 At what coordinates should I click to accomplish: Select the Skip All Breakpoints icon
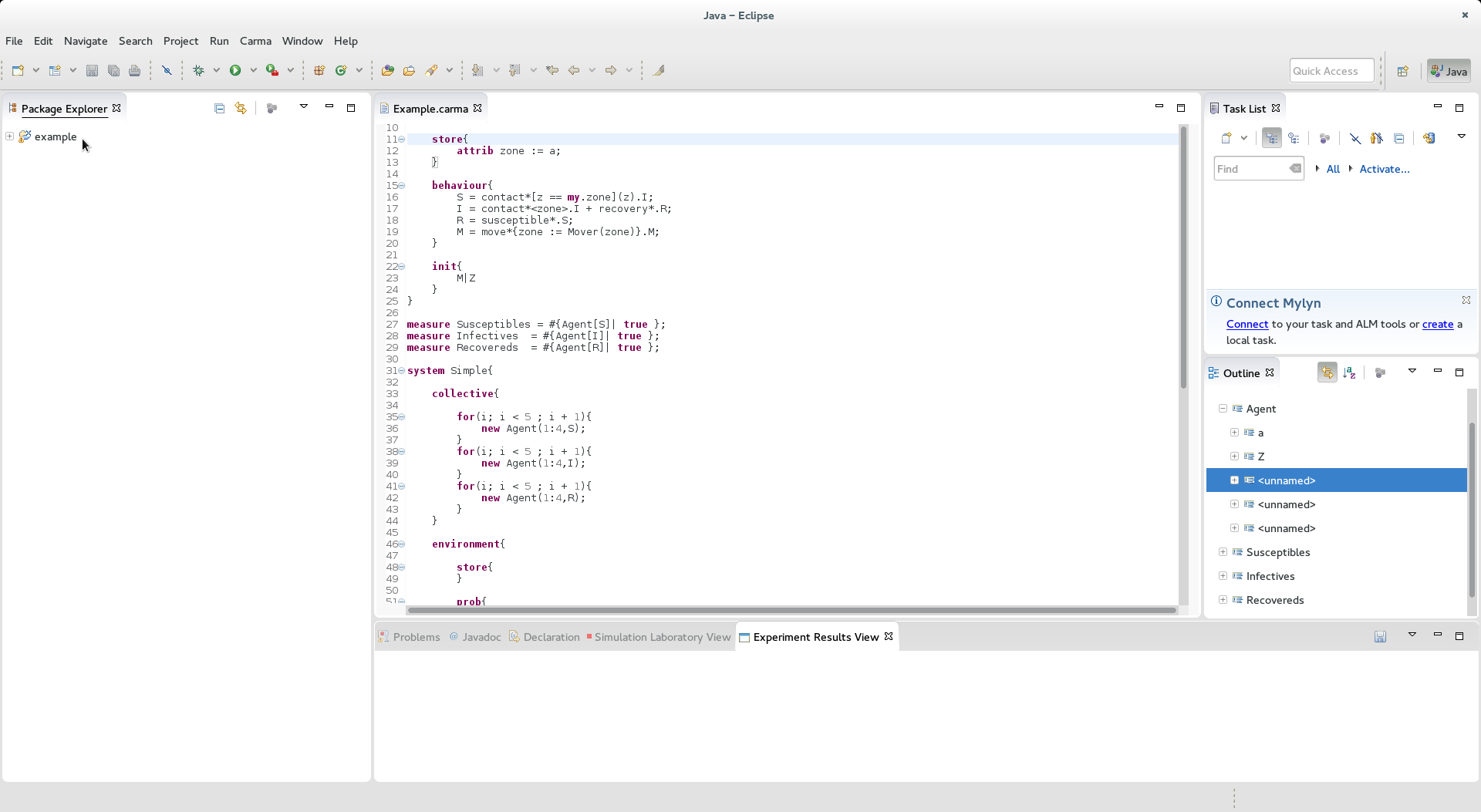coord(167,70)
